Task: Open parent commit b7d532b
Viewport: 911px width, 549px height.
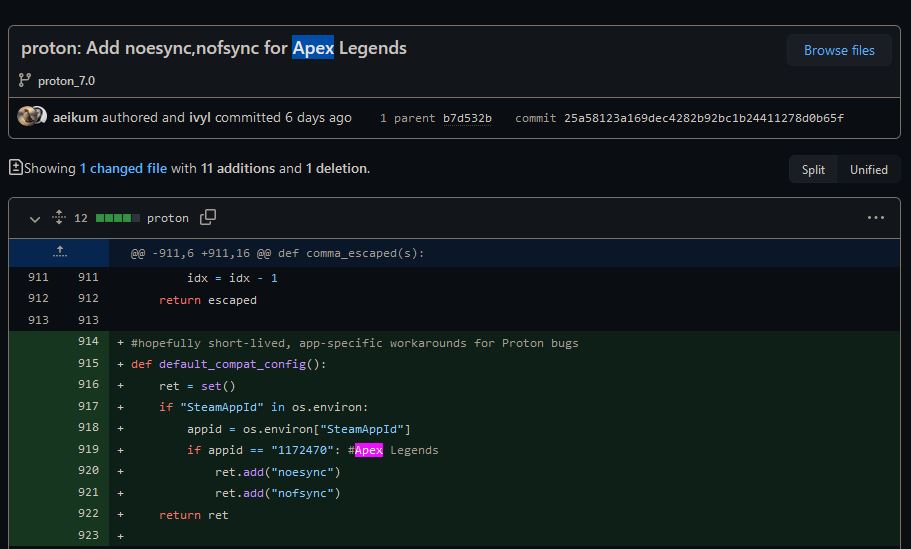Action: point(467,118)
